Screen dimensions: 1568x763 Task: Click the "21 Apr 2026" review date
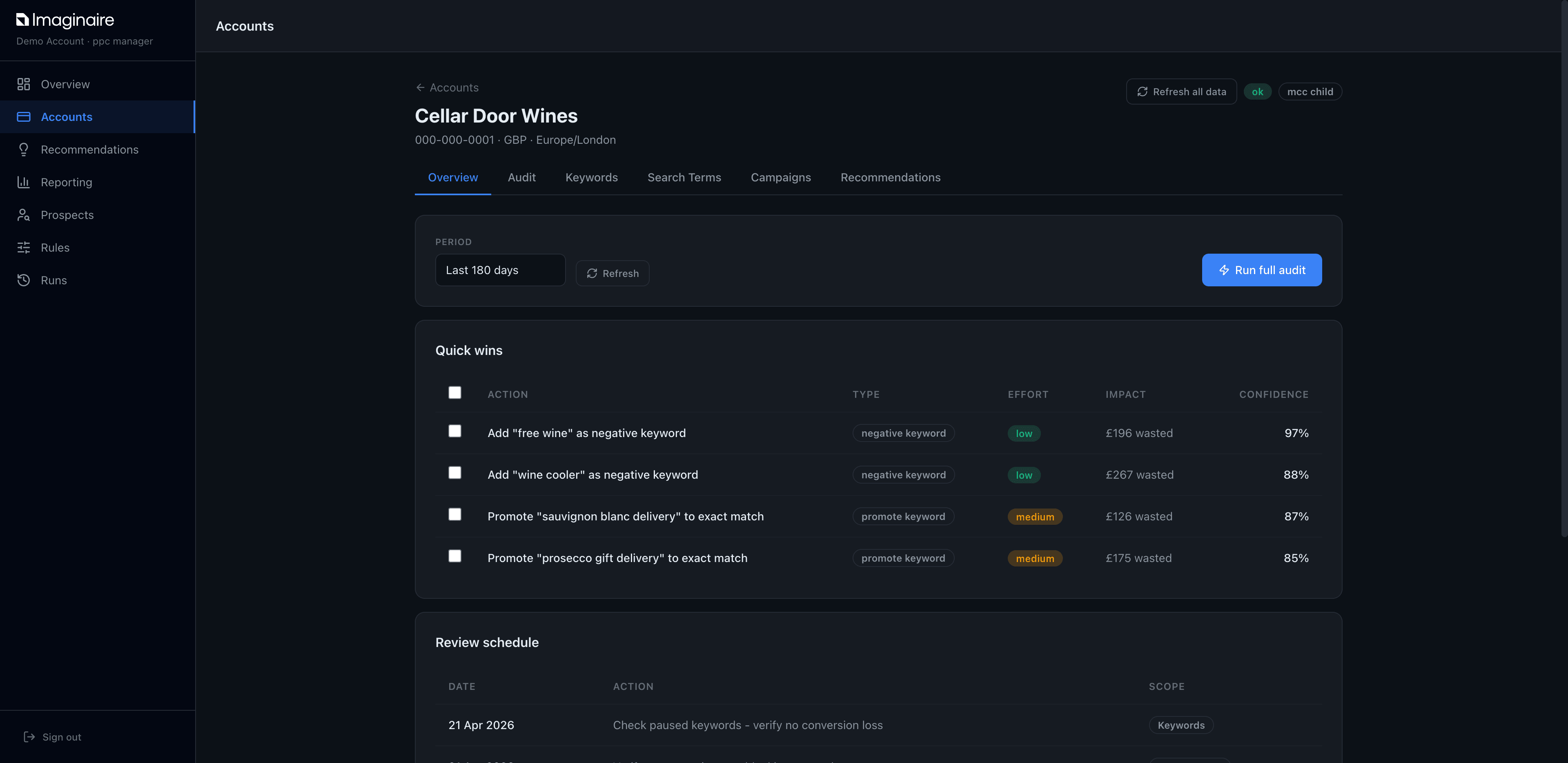481,725
